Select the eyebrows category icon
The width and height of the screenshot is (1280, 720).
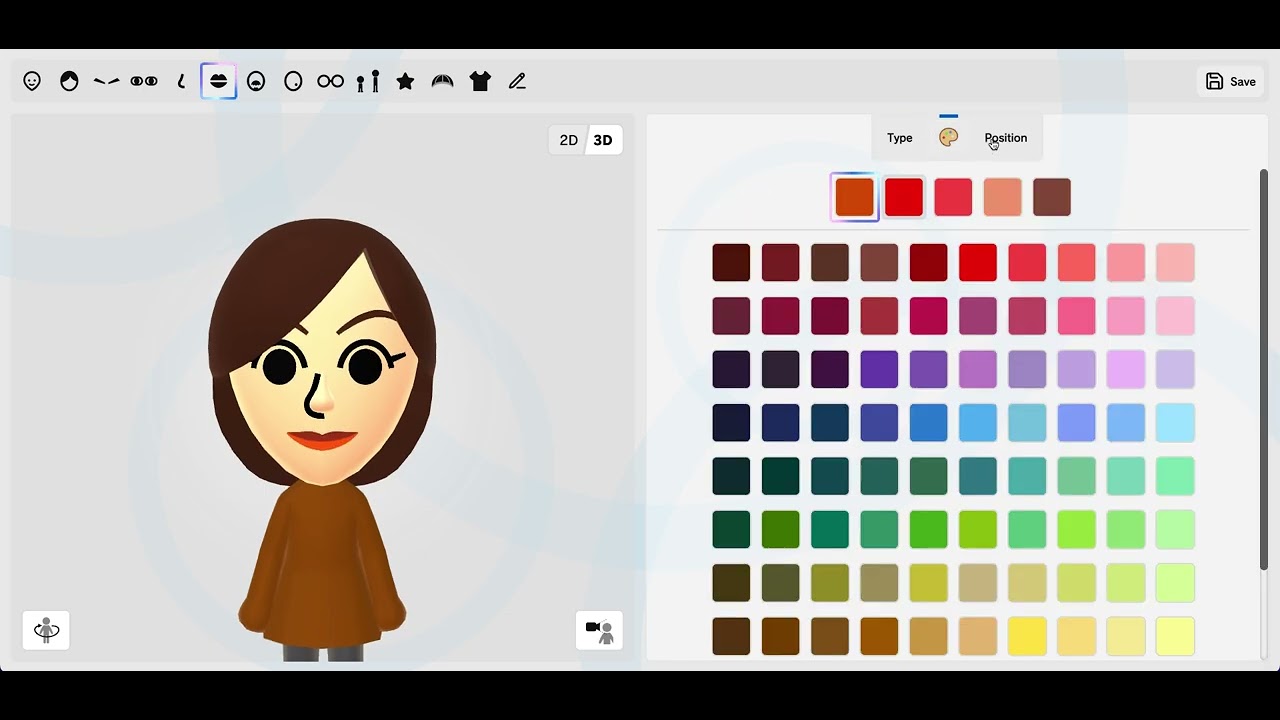[x=106, y=82]
